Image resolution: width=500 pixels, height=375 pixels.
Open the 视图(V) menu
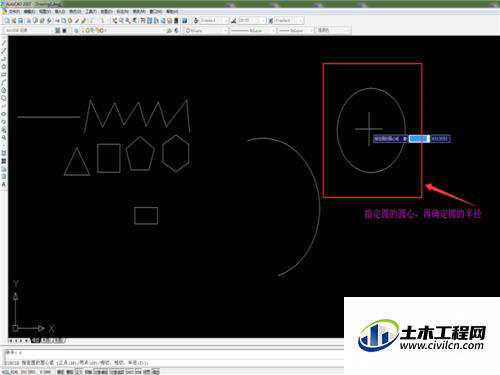(45, 11)
